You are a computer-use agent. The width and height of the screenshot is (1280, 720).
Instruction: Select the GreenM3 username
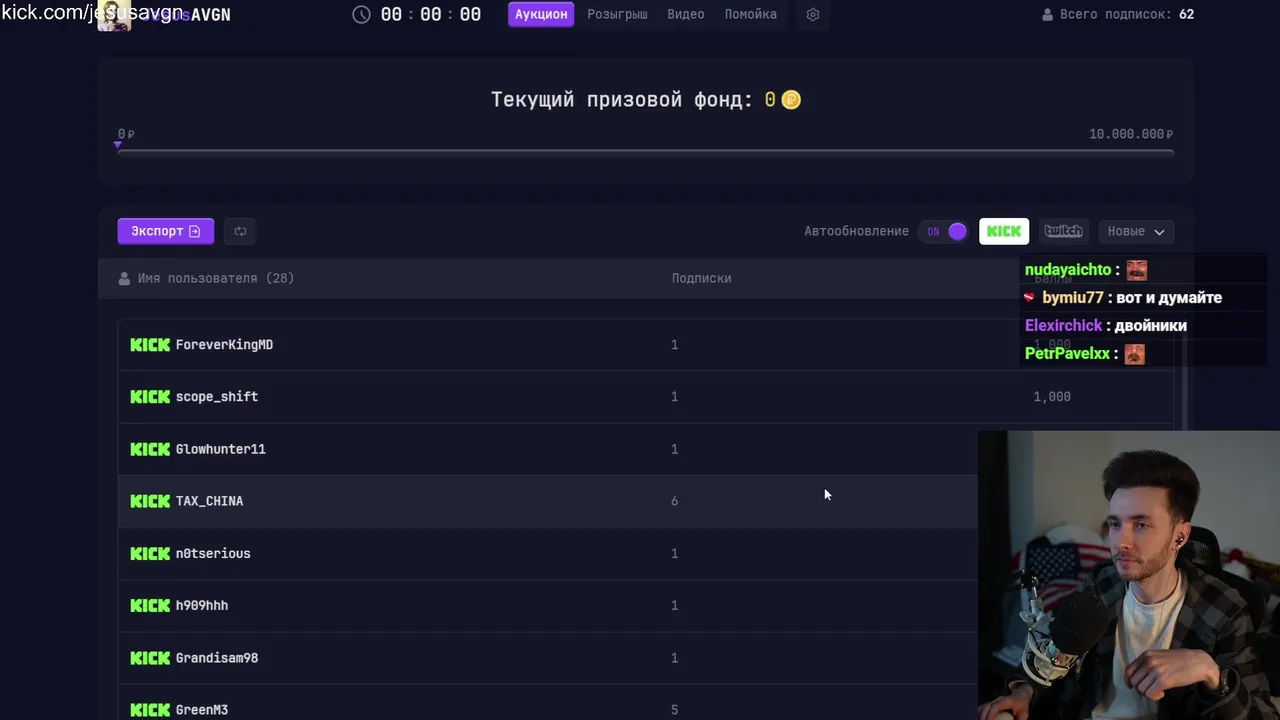pyautogui.click(x=202, y=709)
